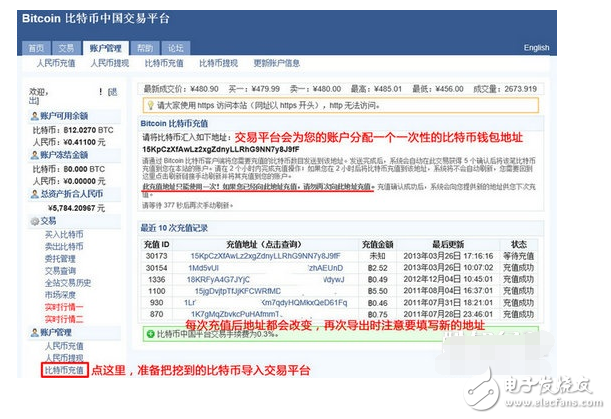
Task: Click the user icon beside 账户冻结金额
Action: click(x=35, y=155)
